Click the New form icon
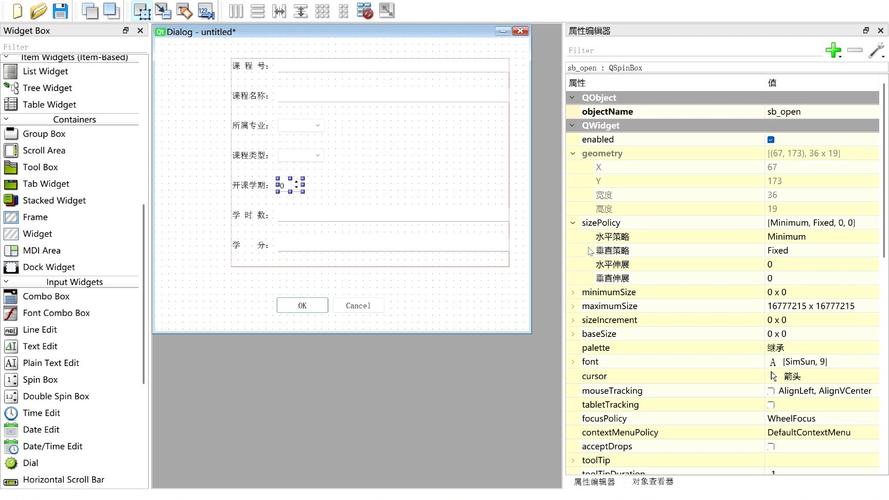The height and width of the screenshot is (500, 889). tap(16, 11)
